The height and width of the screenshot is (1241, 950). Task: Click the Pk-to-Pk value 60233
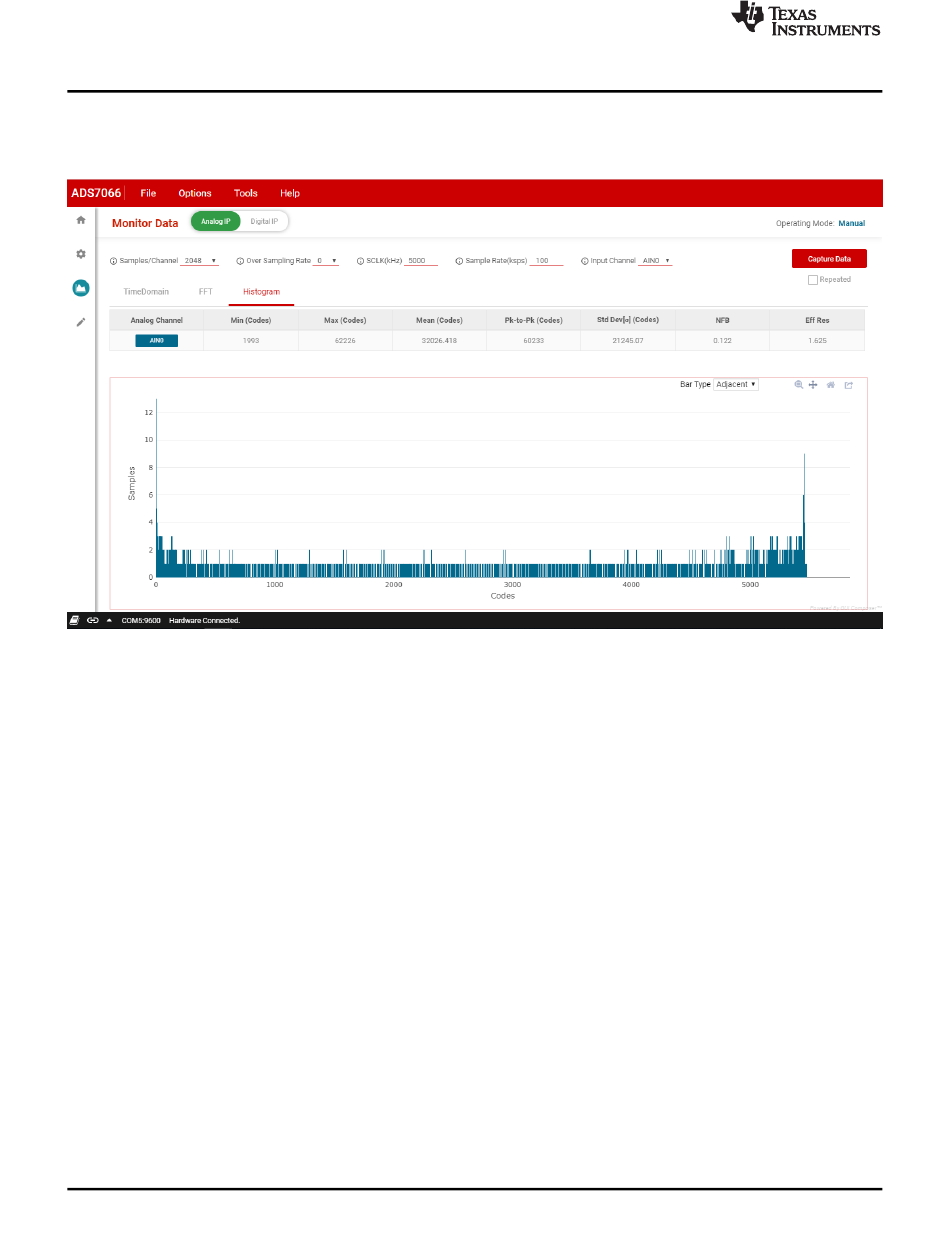pos(534,341)
